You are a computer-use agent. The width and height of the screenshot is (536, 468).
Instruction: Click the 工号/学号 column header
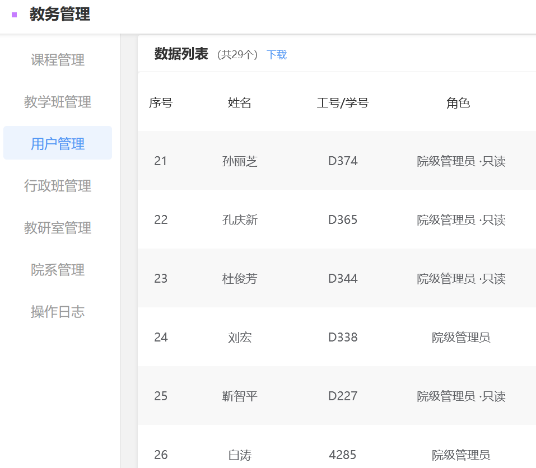[343, 103]
